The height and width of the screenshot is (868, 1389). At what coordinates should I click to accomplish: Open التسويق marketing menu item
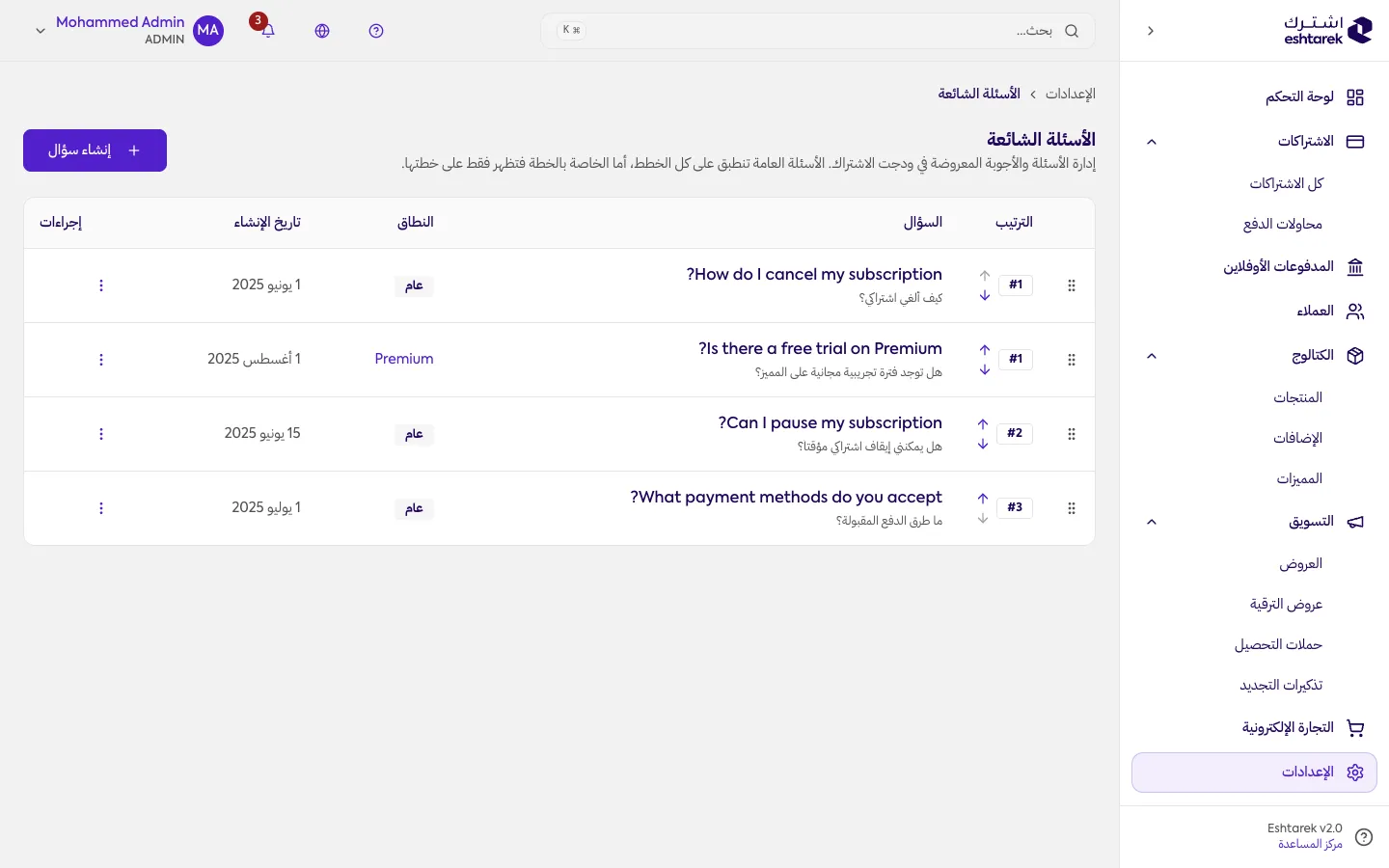coord(1254,522)
